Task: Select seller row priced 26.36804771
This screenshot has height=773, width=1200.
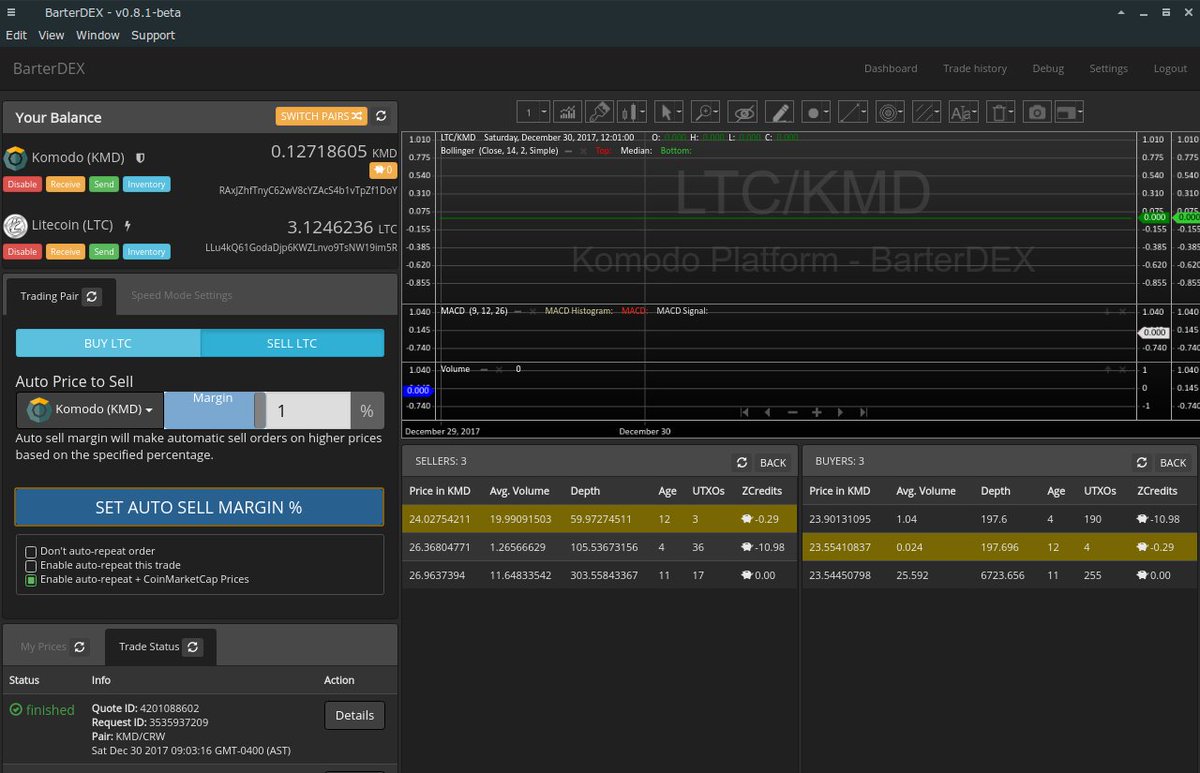Action: (x=600, y=547)
